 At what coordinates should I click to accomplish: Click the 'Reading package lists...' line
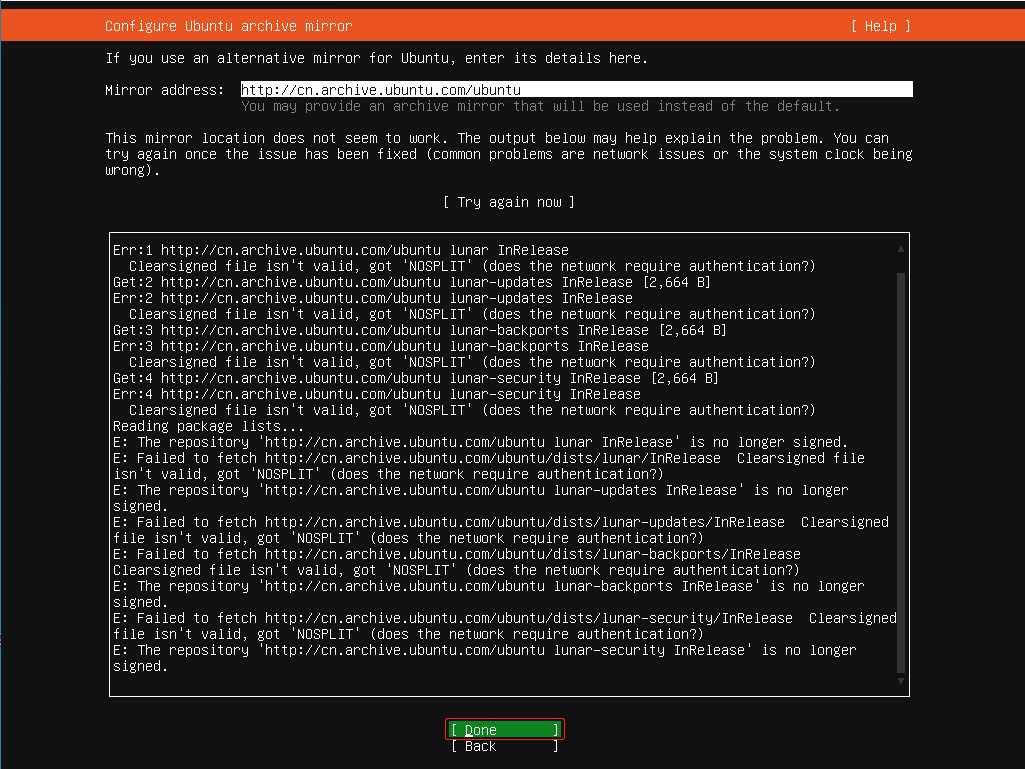point(208,426)
